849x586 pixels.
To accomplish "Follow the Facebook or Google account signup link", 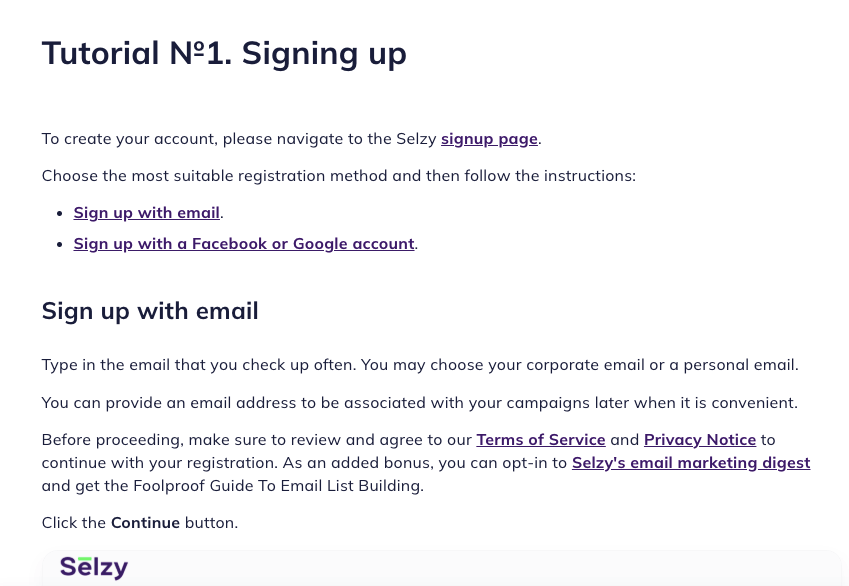I will pos(244,244).
